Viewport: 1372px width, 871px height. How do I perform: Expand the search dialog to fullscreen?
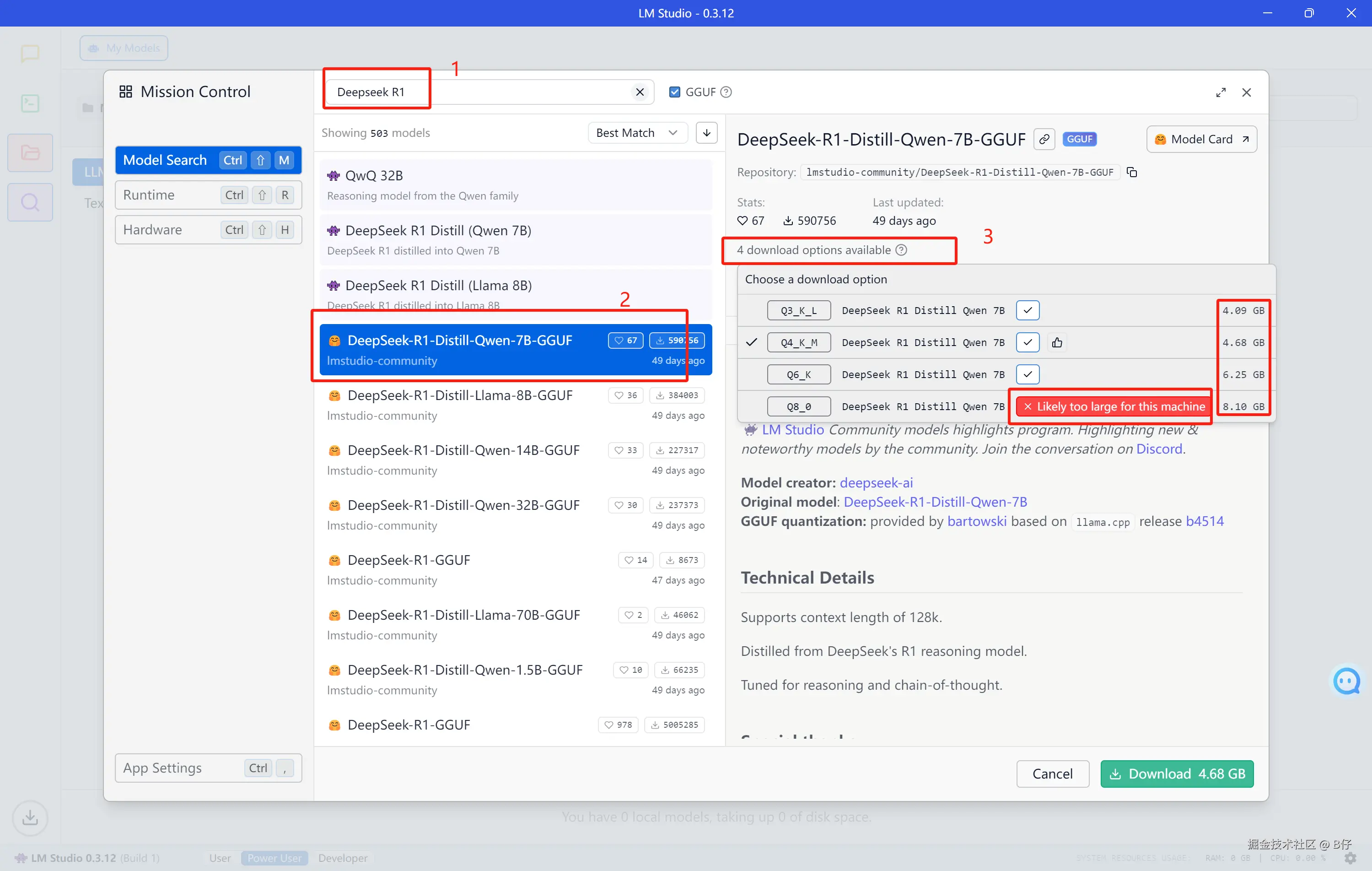coord(1221,92)
